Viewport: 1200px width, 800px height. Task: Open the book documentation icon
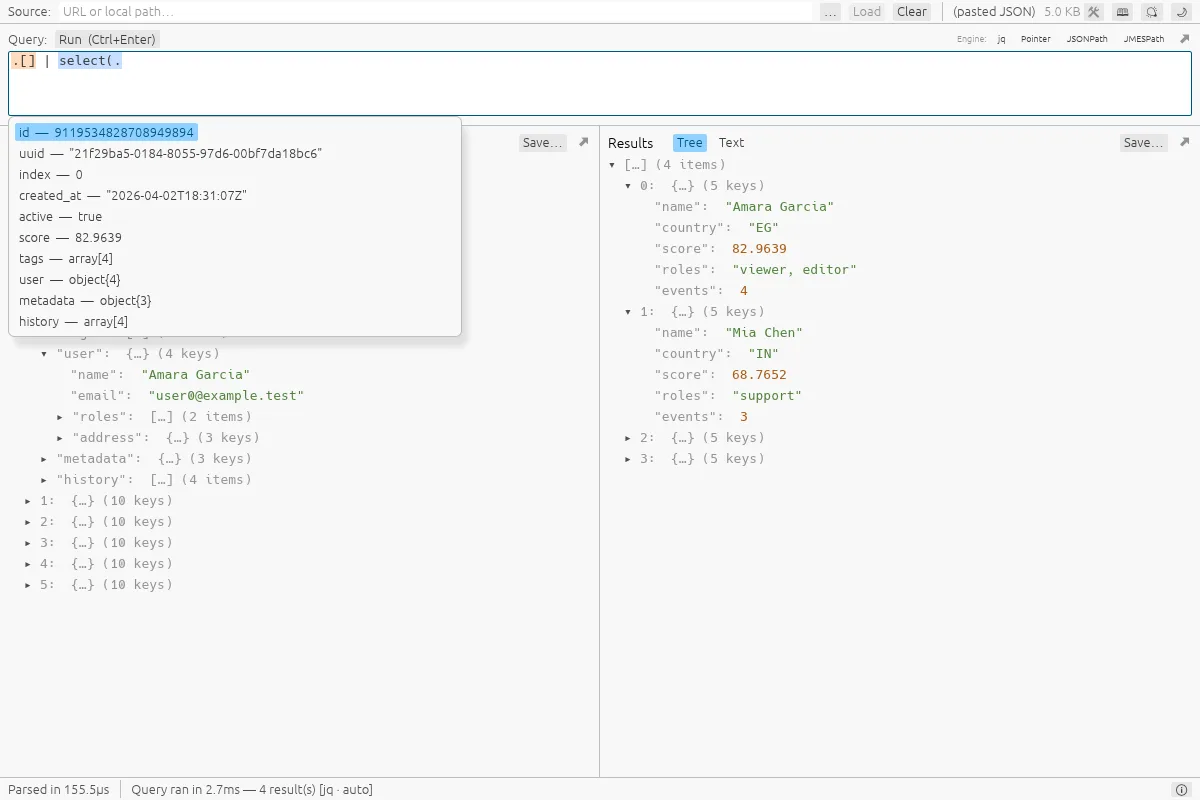coord(1123,12)
